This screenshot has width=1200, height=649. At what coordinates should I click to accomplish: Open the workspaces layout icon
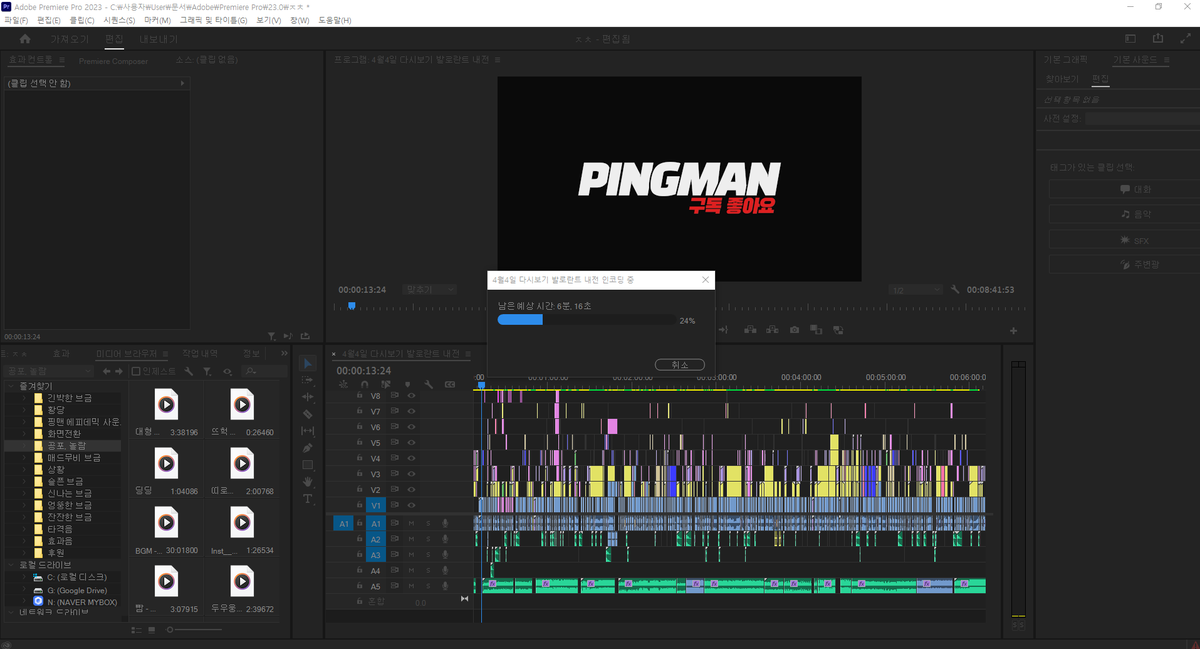click(1131, 39)
